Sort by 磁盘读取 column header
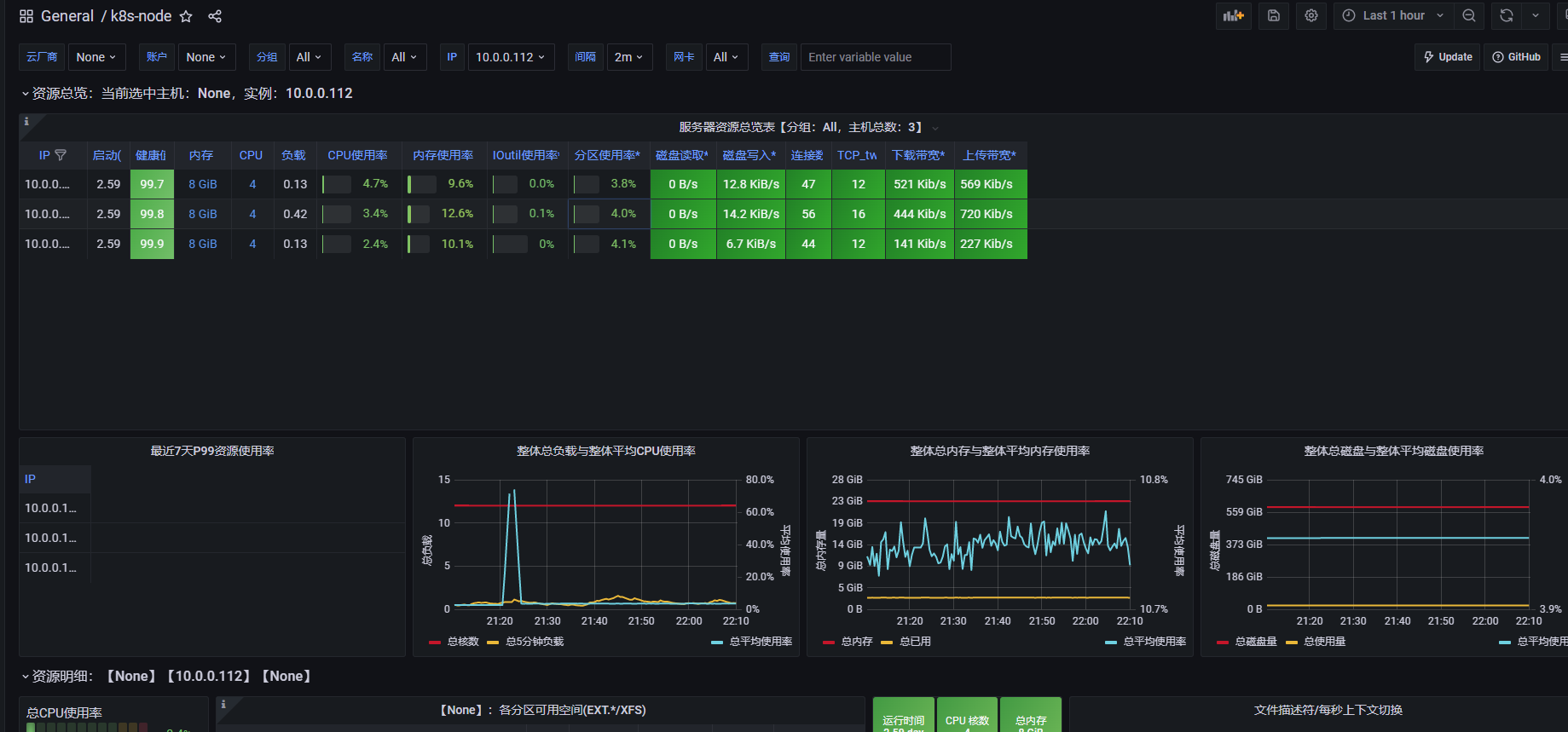 [682, 155]
